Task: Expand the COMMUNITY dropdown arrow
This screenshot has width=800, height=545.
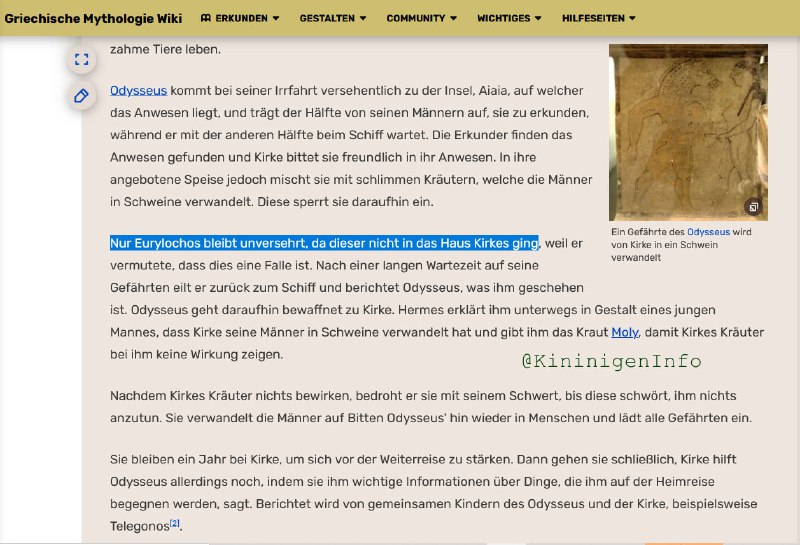Action: click(x=453, y=18)
